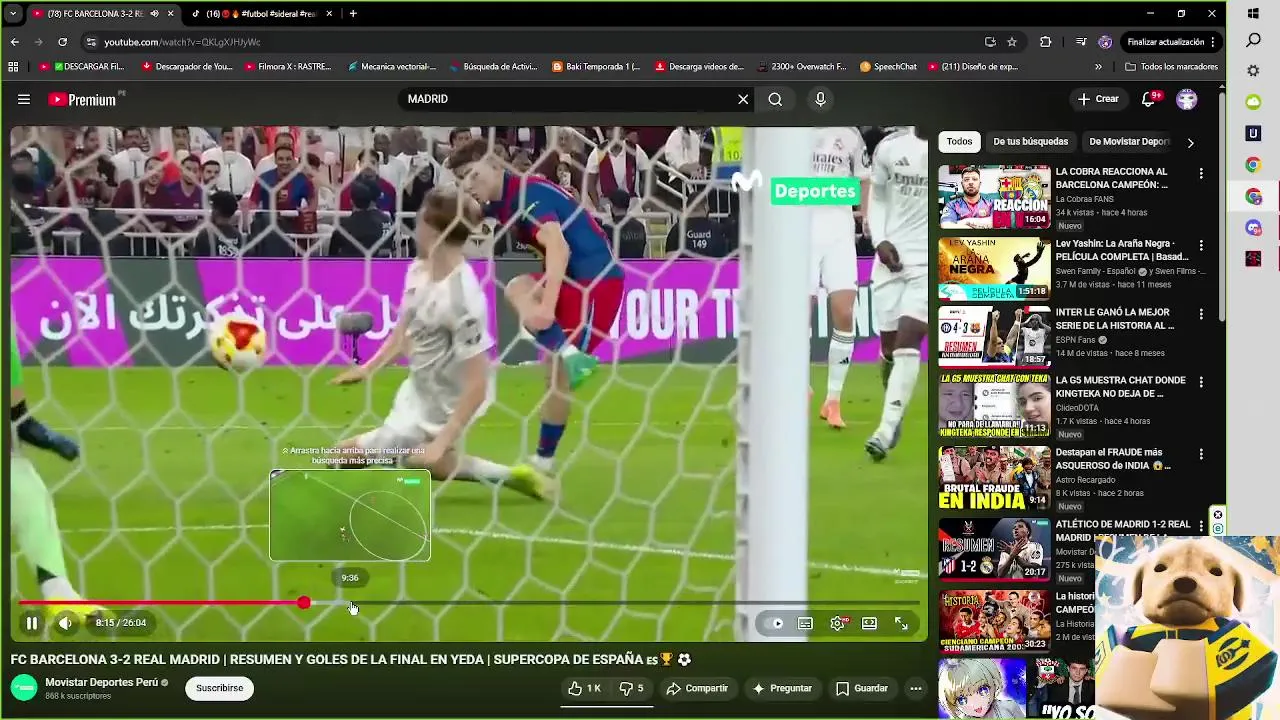Open the Todos los marcadores folder
The height and width of the screenshot is (720, 1280).
1171,67
